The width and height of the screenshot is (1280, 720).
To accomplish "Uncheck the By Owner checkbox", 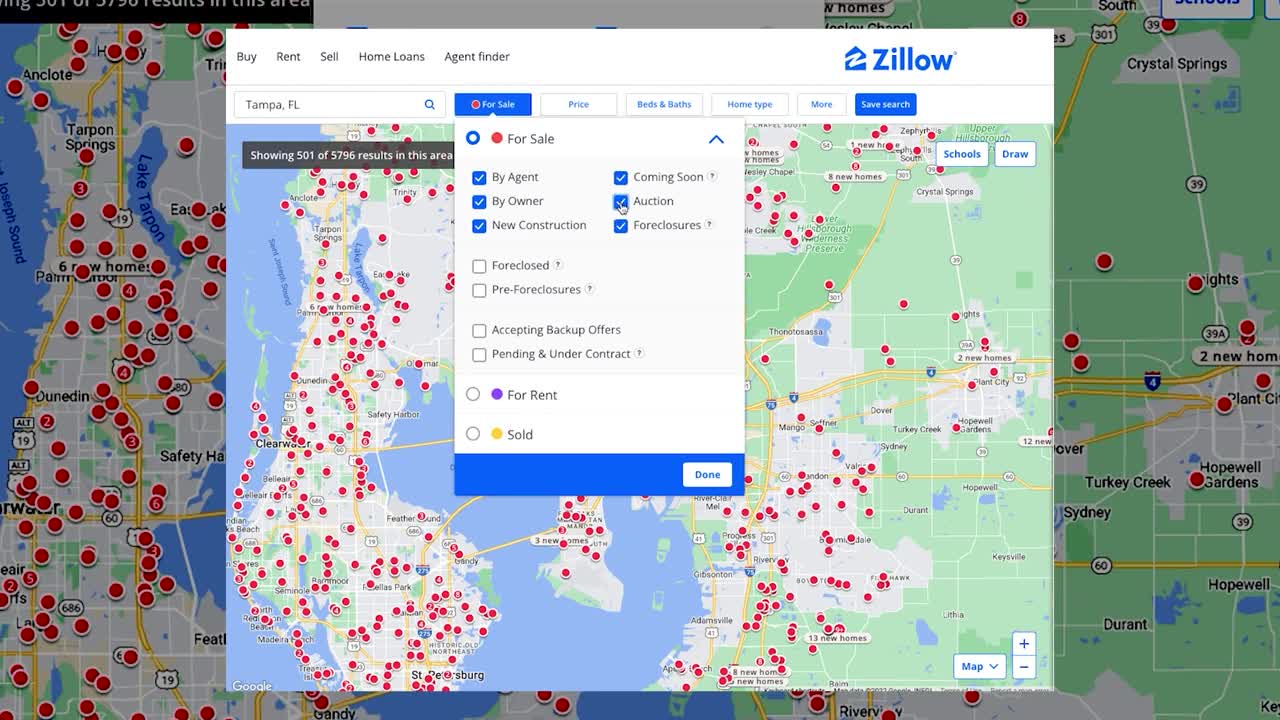I will click(479, 202).
